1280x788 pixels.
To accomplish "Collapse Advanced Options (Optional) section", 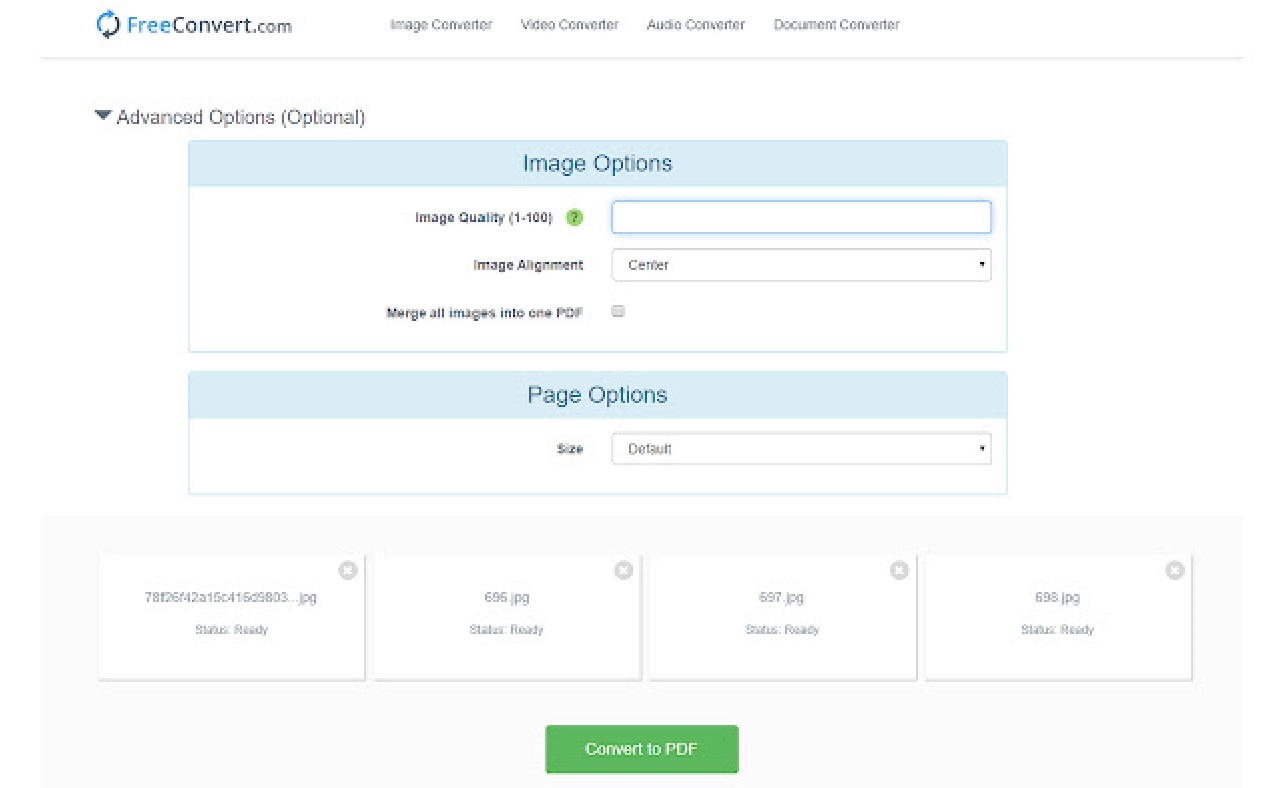I will (x=230, y=117).
